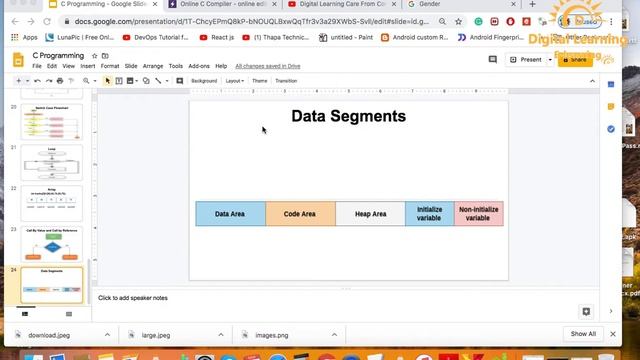
Task: Switch to Online C Compiler tab
Action: pyautogui.click(x=223, y=4)
